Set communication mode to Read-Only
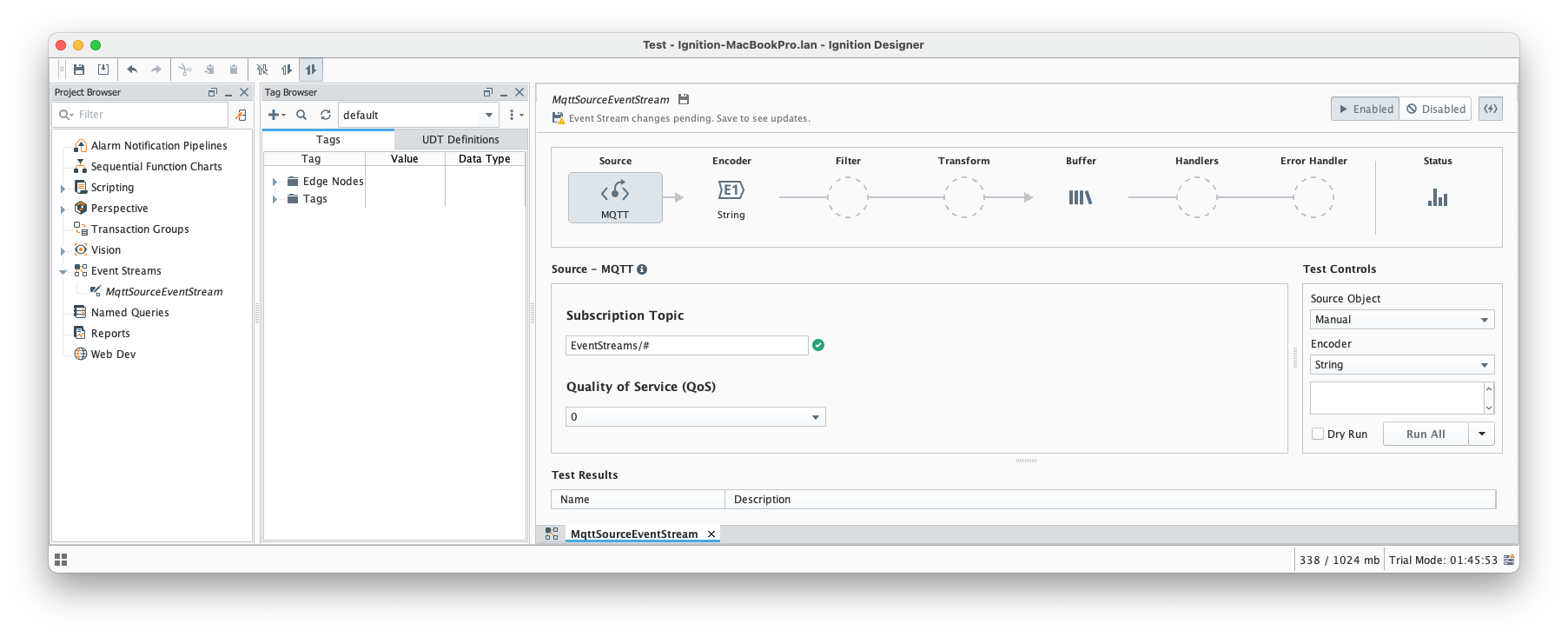This screenshot has width=1568, height=637. click(287, 70)
